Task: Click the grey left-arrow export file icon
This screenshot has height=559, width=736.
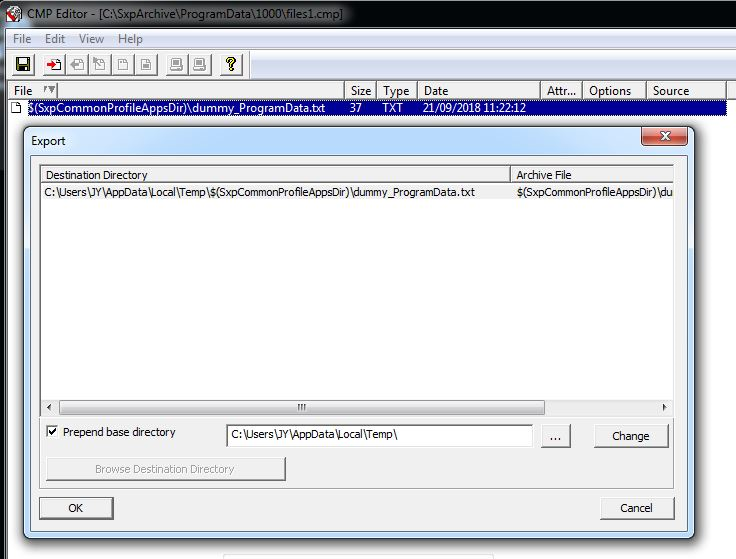Action: pos(77,64)
